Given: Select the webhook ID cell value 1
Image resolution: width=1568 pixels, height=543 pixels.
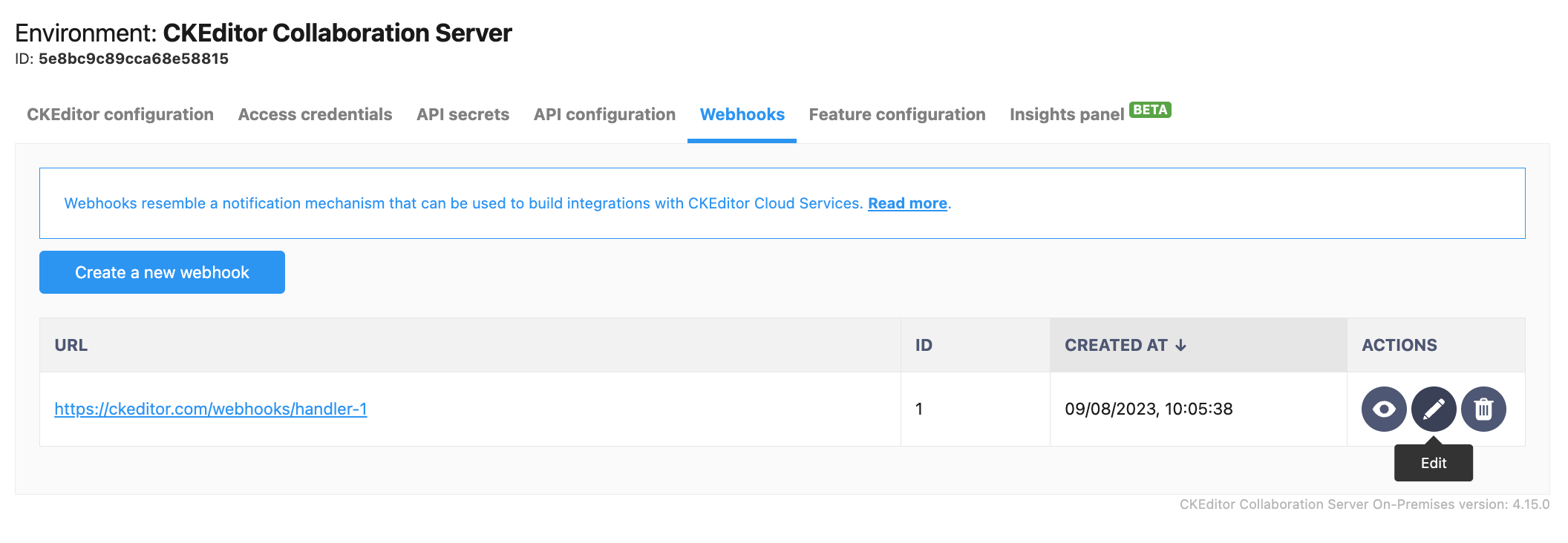Looking at the screenshot, I should click(919, 409).
